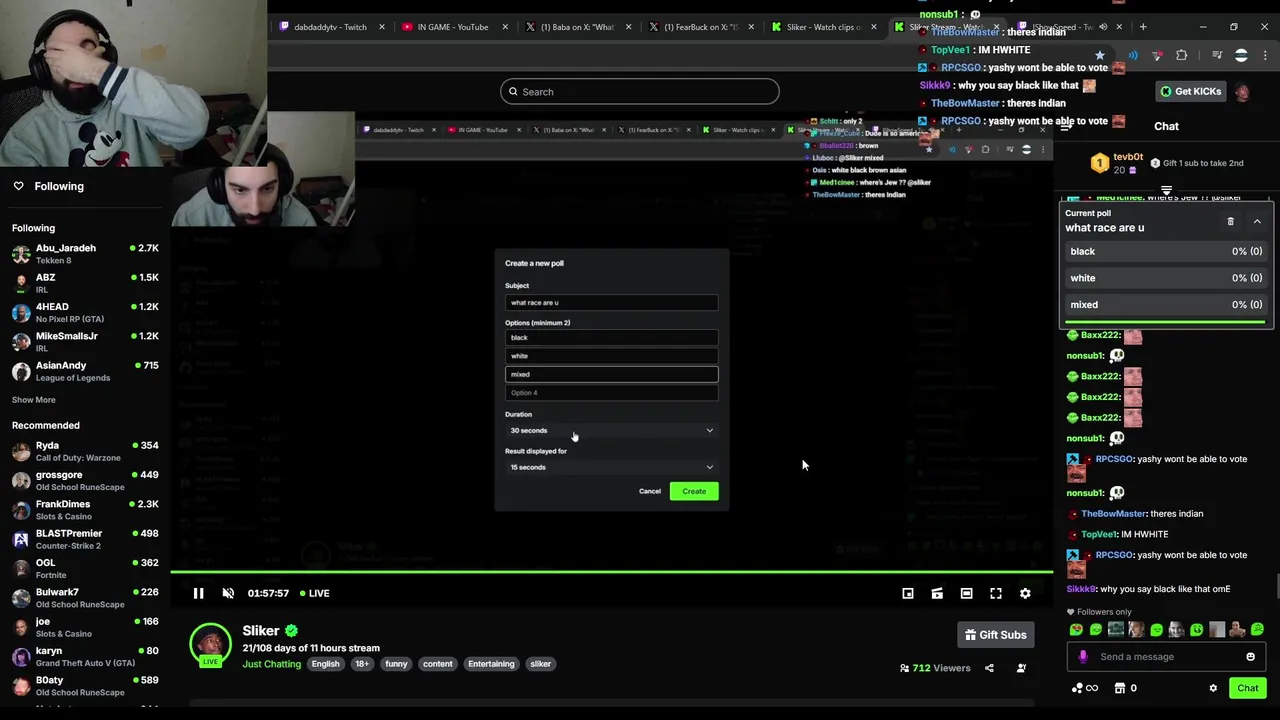Viewport: 1280px width, 720px height.
Task: Open the browser media control icon
Action: (x=1217, y=55)
